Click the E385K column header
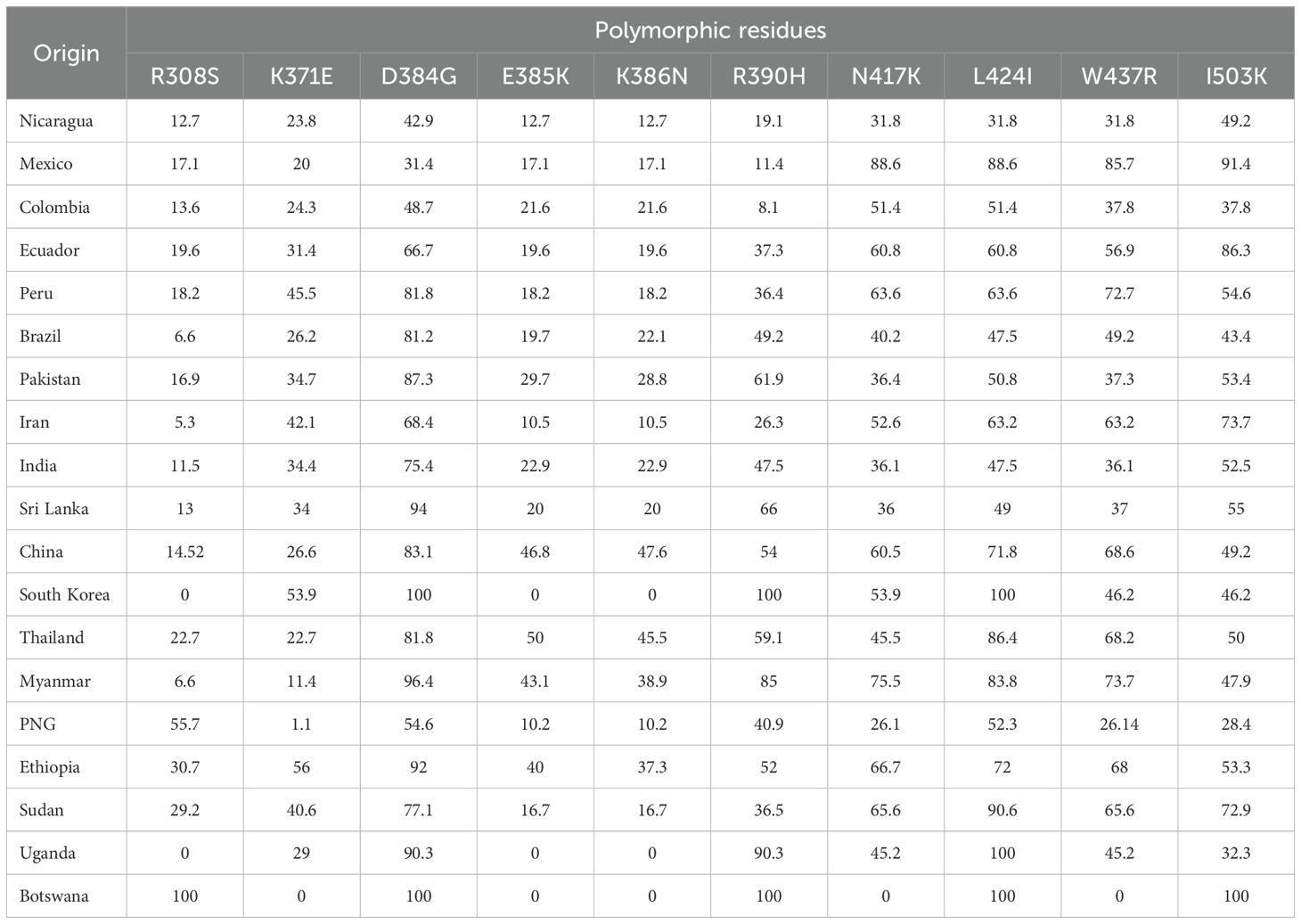This screenshot has width=1301, height=924. (535, 77)
